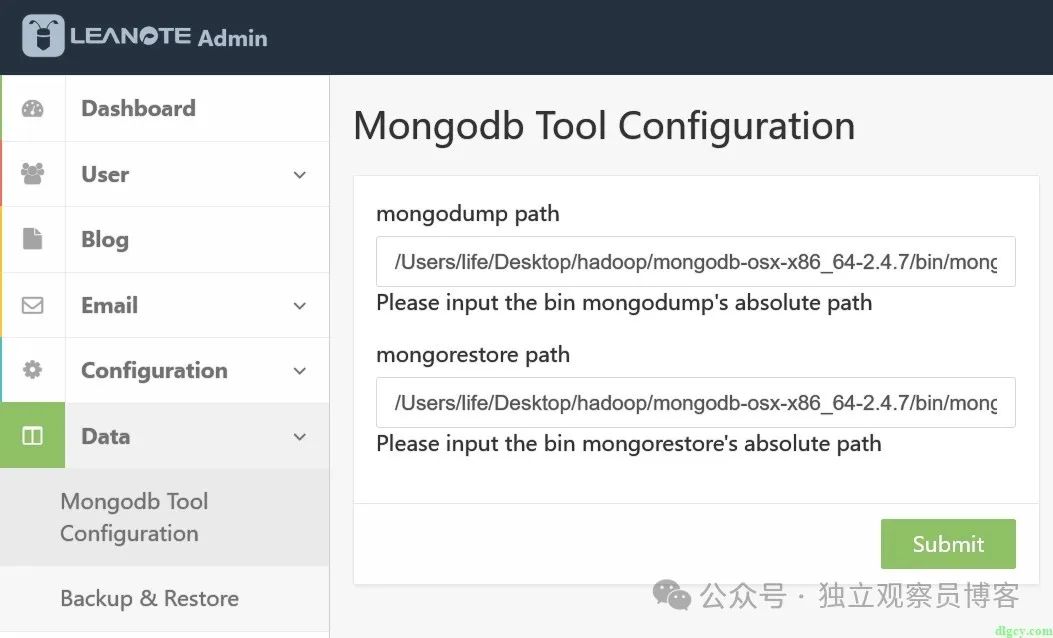Viewport: 1053px width, 638px height.
Task: Click the User group icon
Action: pyautogui.click(x=32, y=174)
